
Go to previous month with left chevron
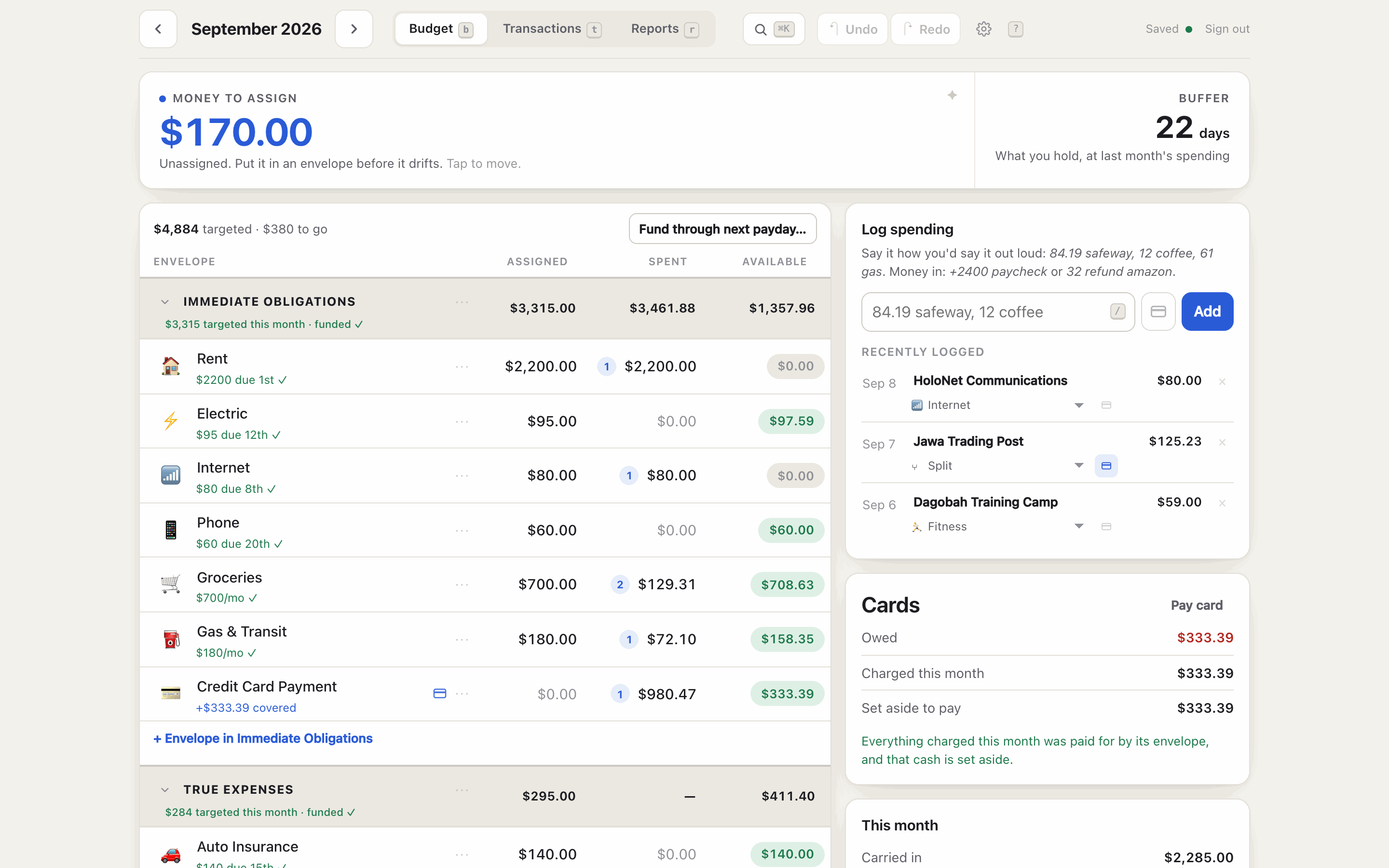tap(158, 29)
